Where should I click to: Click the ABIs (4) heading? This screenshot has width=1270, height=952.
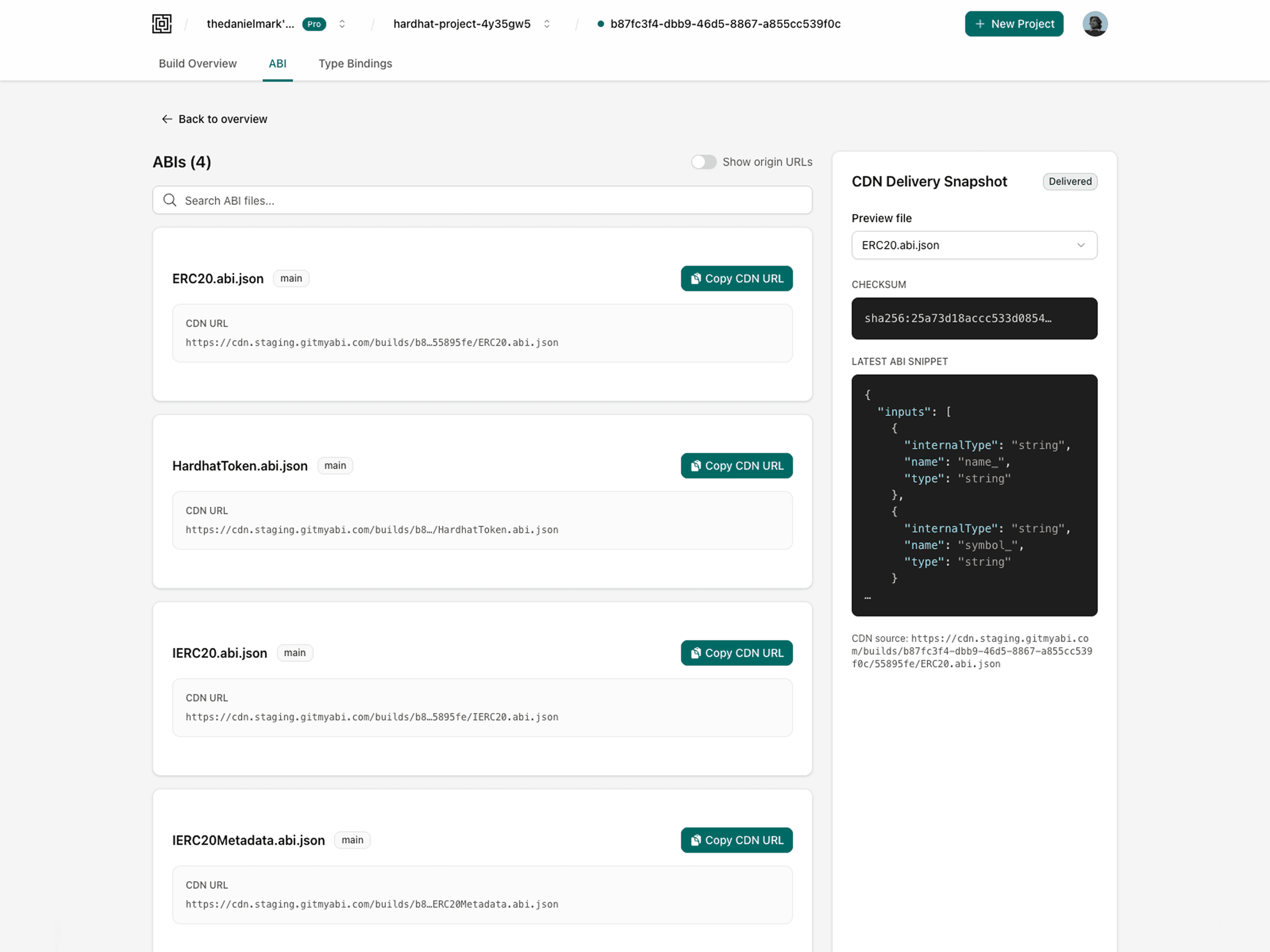(x=182, y=162)
